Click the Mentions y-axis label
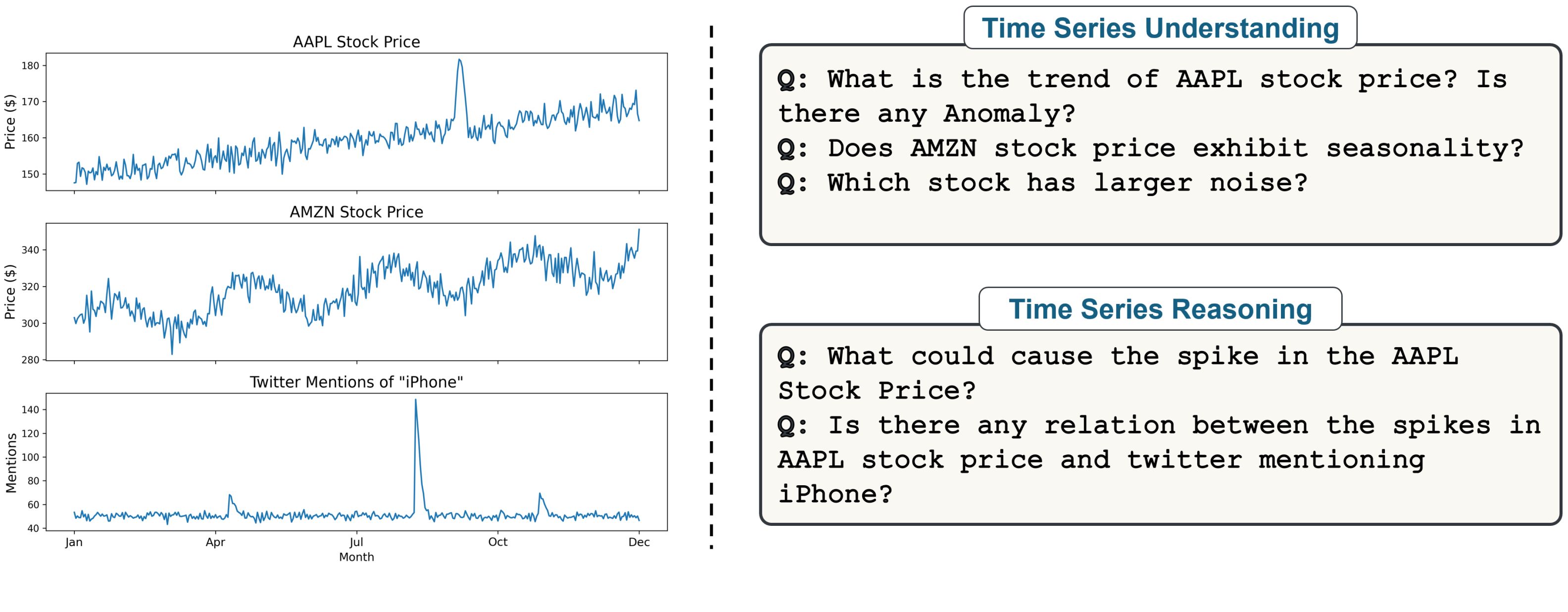 pyautogui.click(x=11, y=463)
